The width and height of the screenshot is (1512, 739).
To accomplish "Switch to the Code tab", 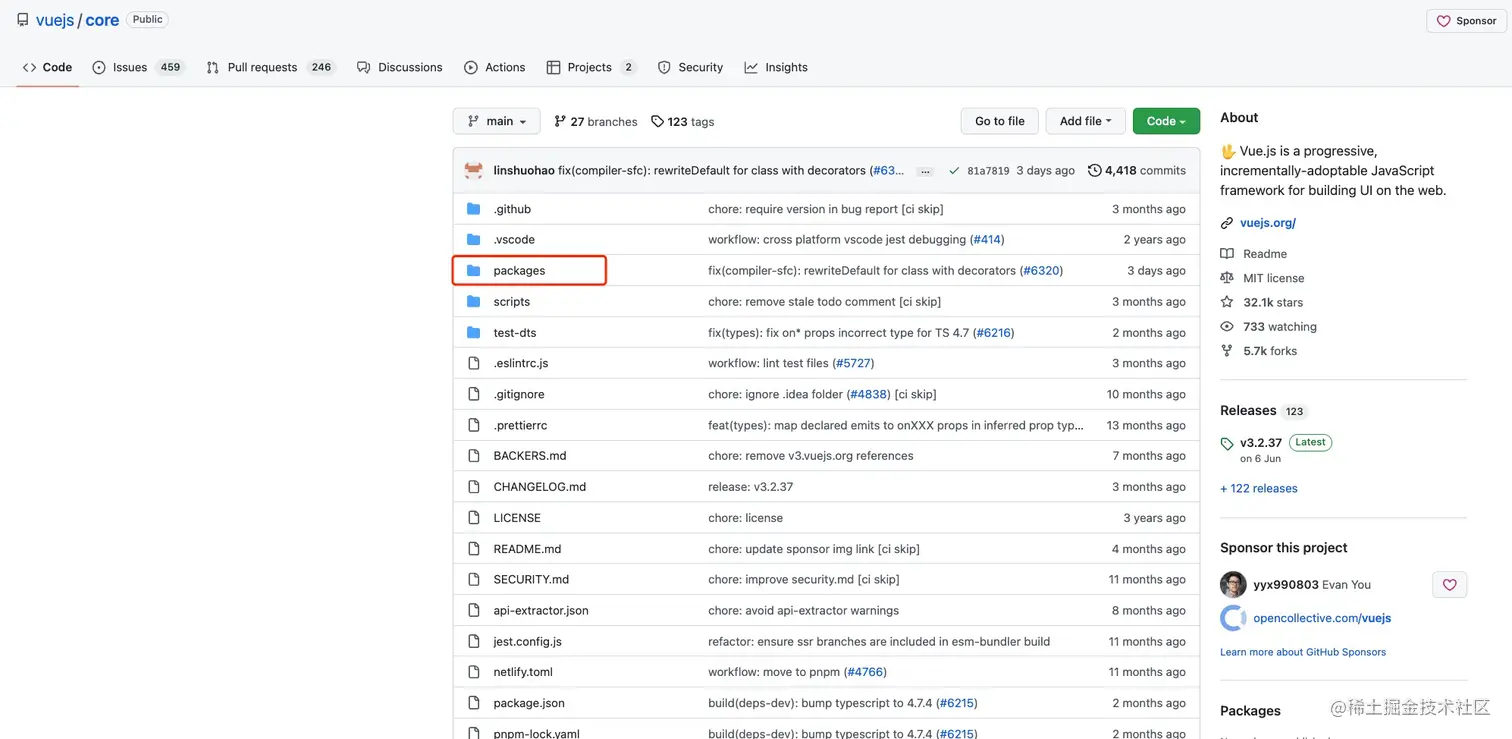I will [47, 67].
